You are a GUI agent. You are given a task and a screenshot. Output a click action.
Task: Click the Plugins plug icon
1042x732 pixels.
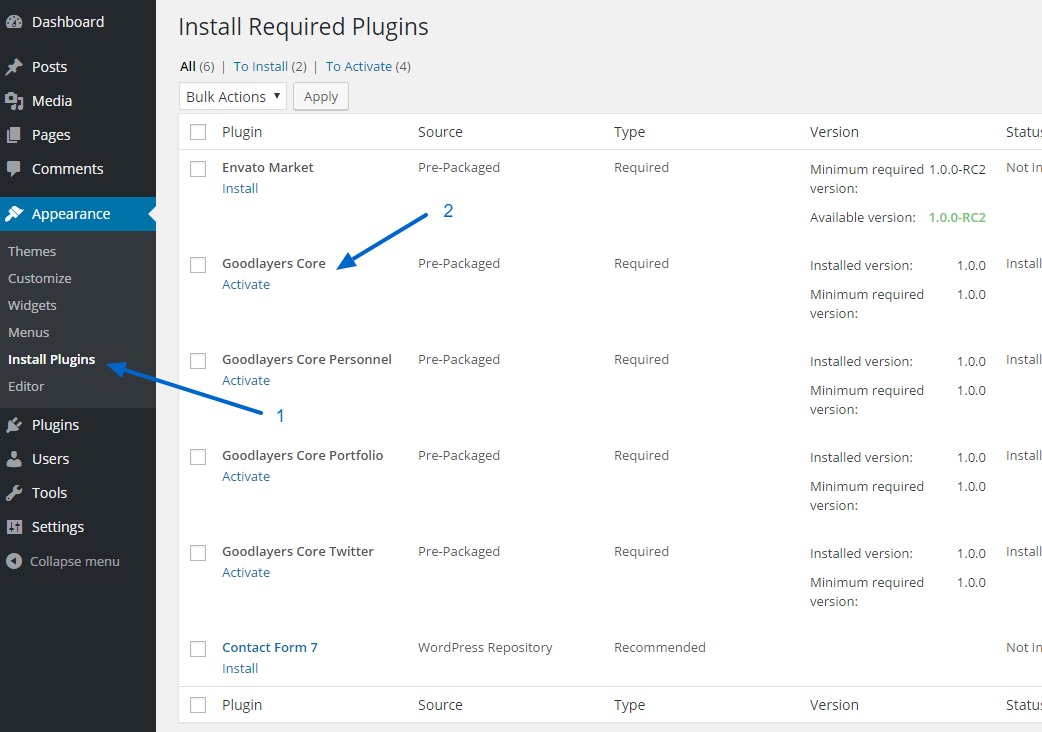(14, 425)
